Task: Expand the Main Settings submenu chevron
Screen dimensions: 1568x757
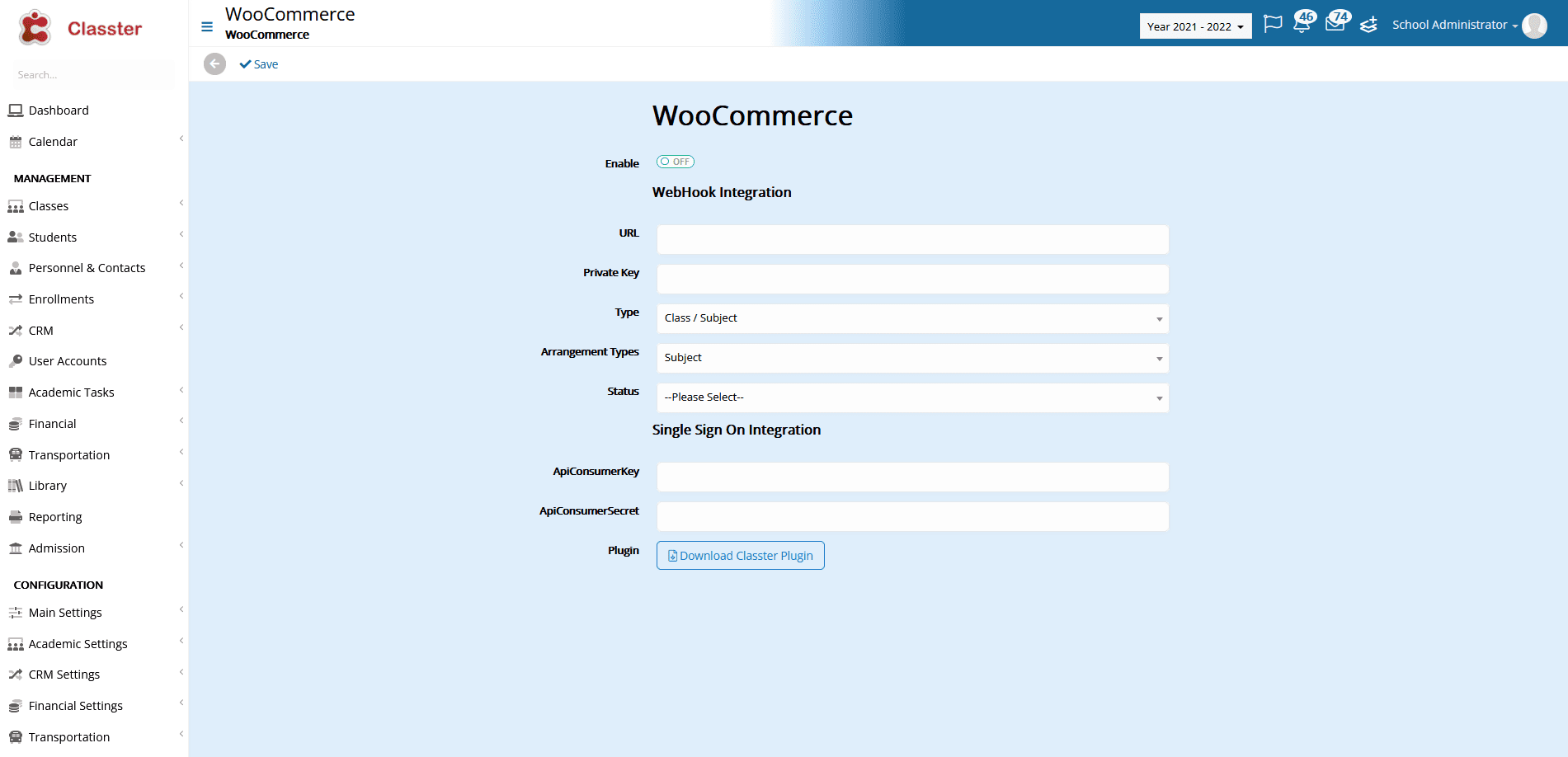Action: click(x=181, y=609)
